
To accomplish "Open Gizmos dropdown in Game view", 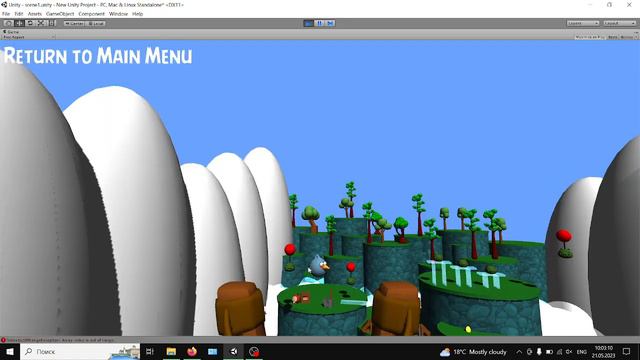I will tap(628, 37).
